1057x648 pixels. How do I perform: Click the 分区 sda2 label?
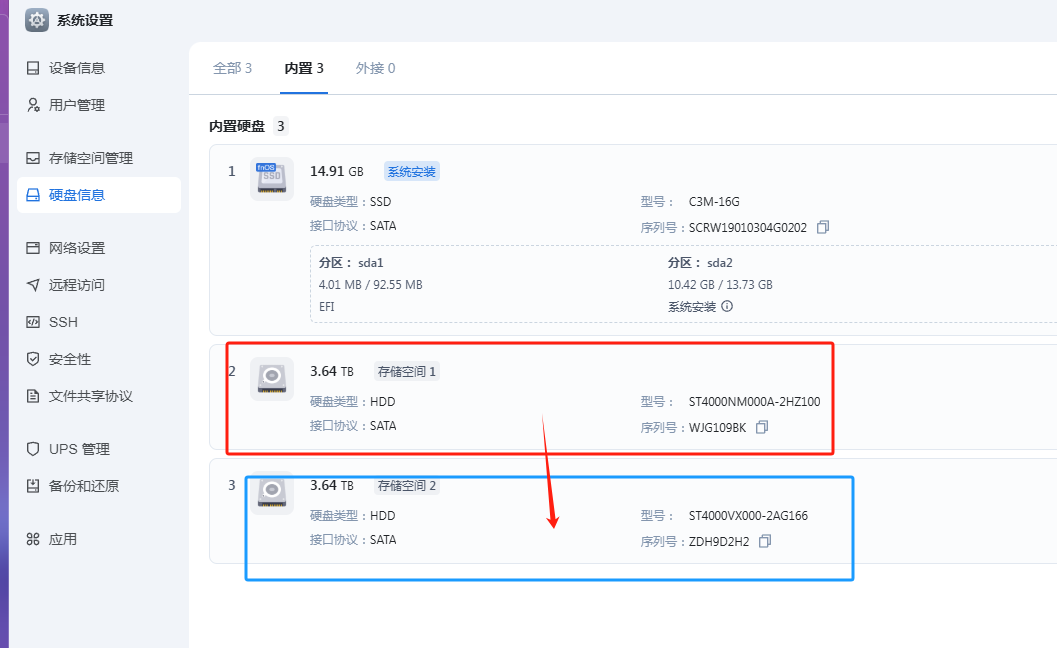point(700,263)
